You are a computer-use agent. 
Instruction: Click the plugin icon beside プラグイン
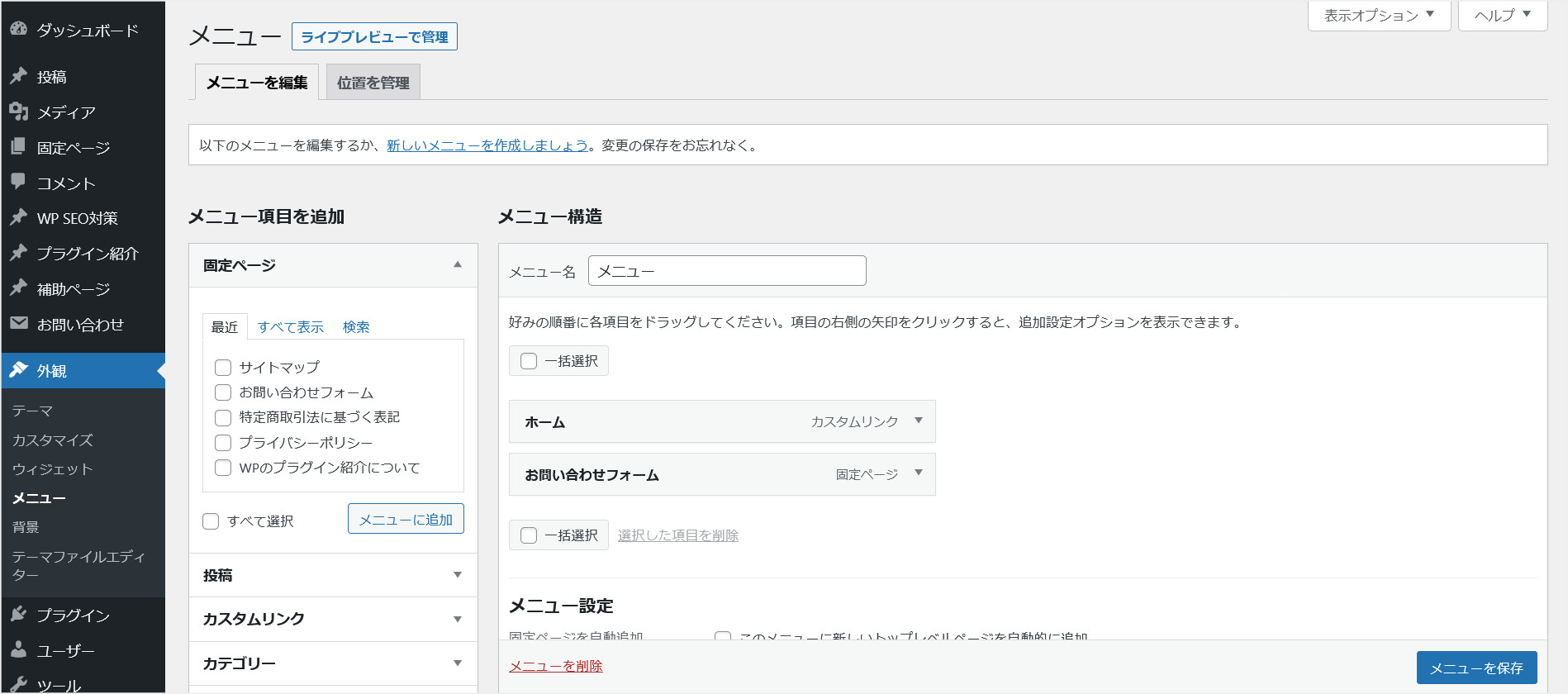click(18, 615)
